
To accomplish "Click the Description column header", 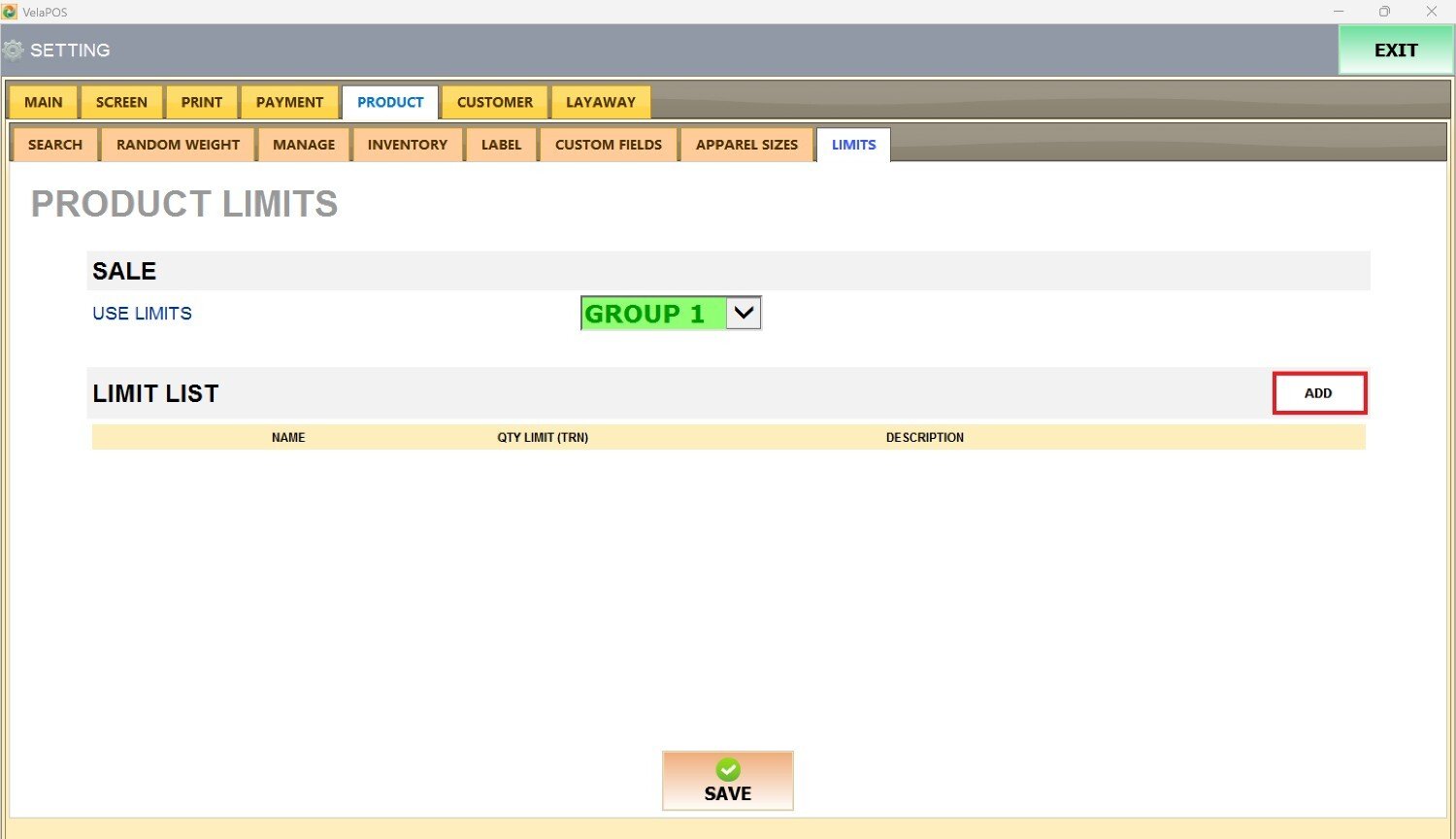I will [924, 438].
